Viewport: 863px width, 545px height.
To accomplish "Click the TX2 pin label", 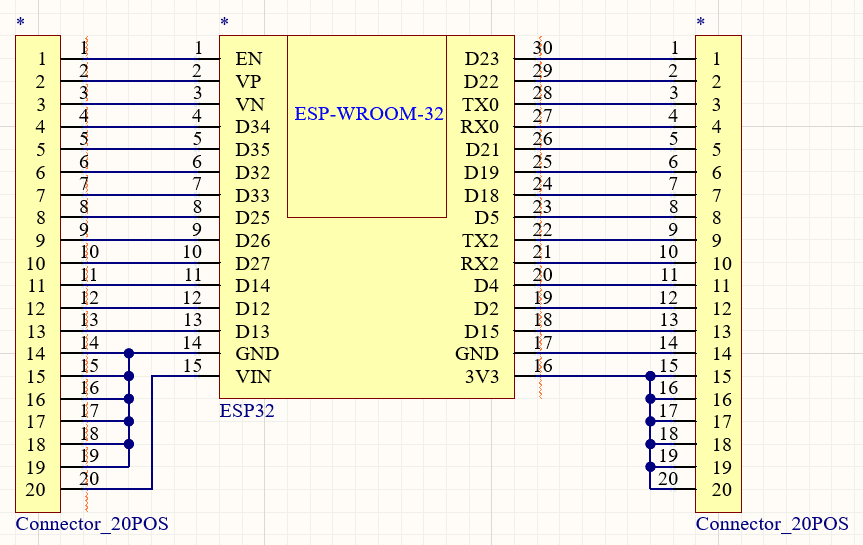I will coord(481,241).
